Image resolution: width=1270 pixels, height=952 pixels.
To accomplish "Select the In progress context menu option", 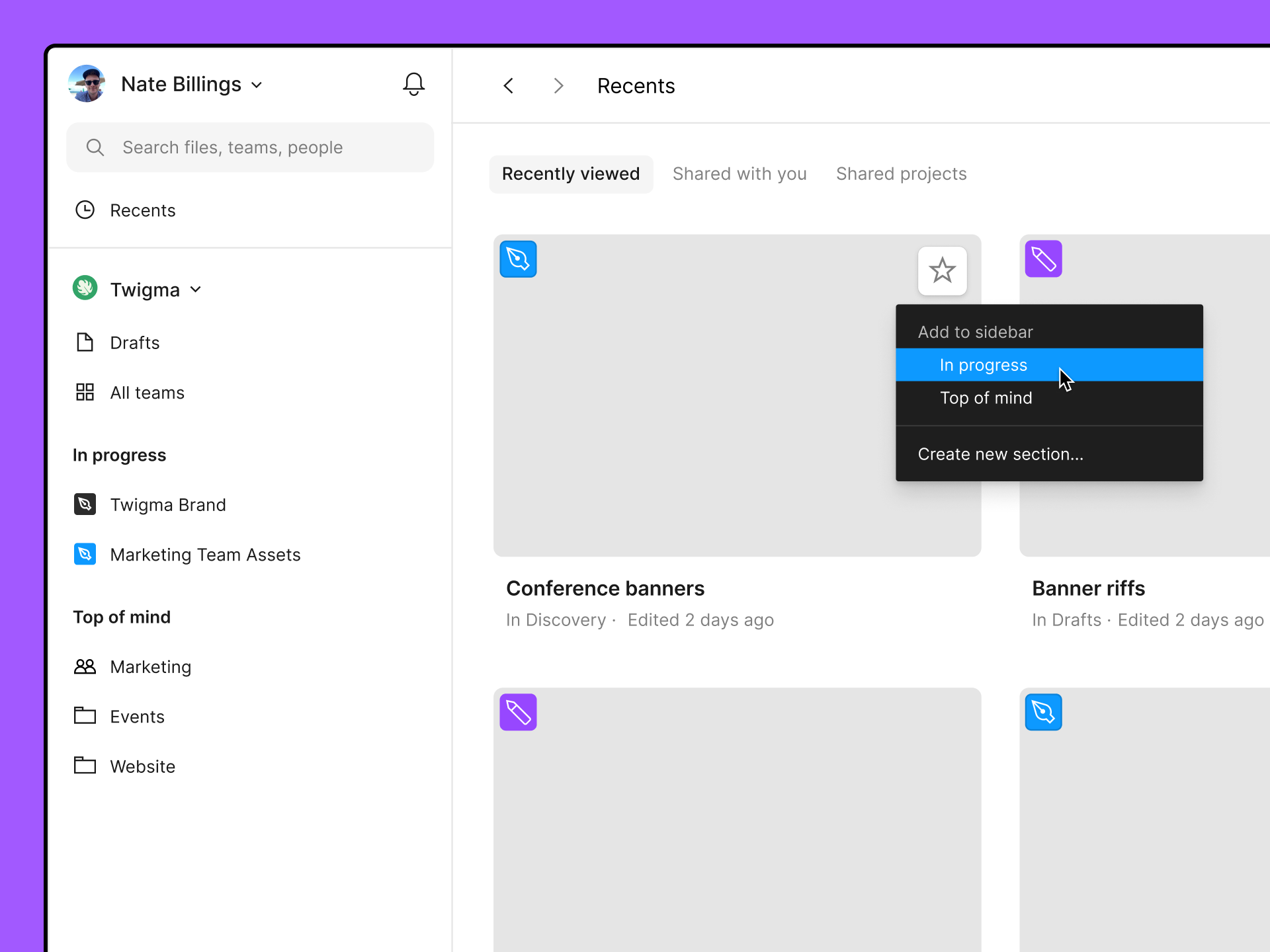I will pos(984,365).
